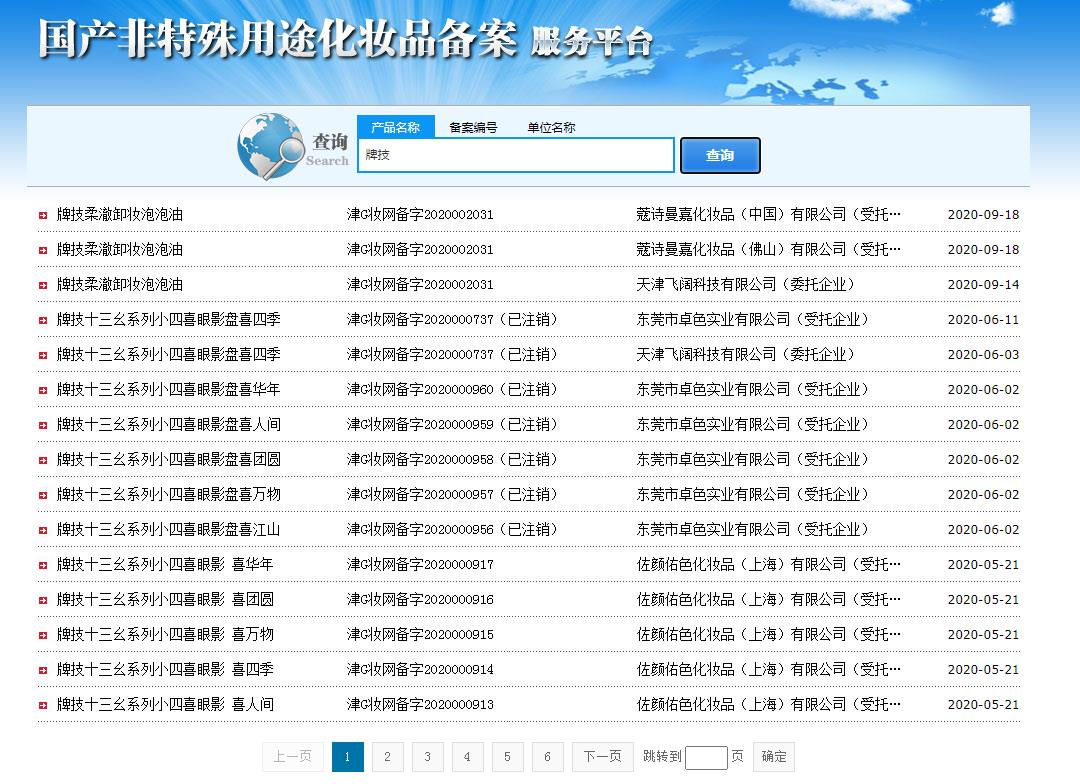Image resolution: width=1080 pixels, height=784 pixels.
Task: Go to previous page with 上一页
Action: click(293, 756)
